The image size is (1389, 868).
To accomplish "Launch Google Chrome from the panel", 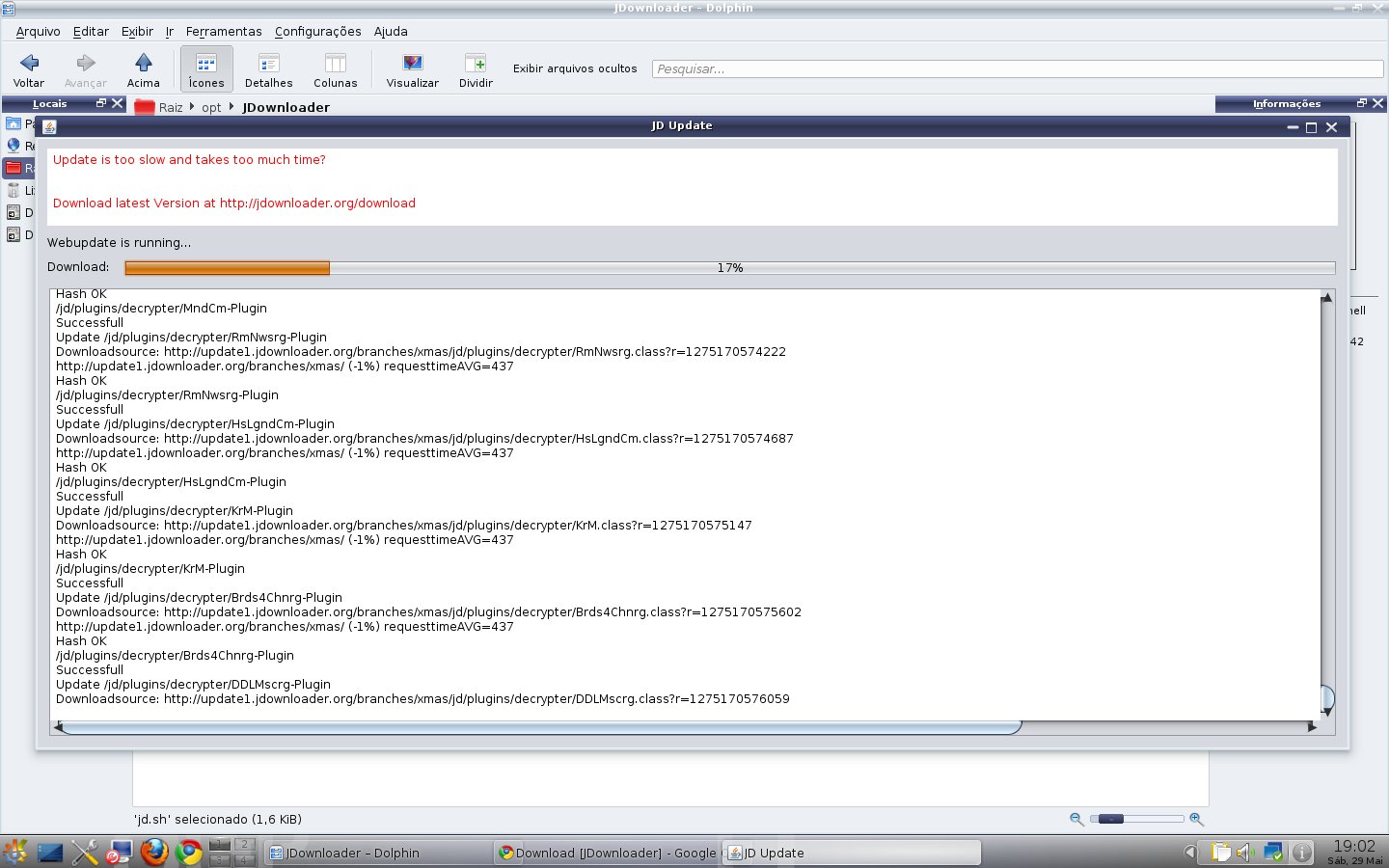I will [x=189, y=853].
